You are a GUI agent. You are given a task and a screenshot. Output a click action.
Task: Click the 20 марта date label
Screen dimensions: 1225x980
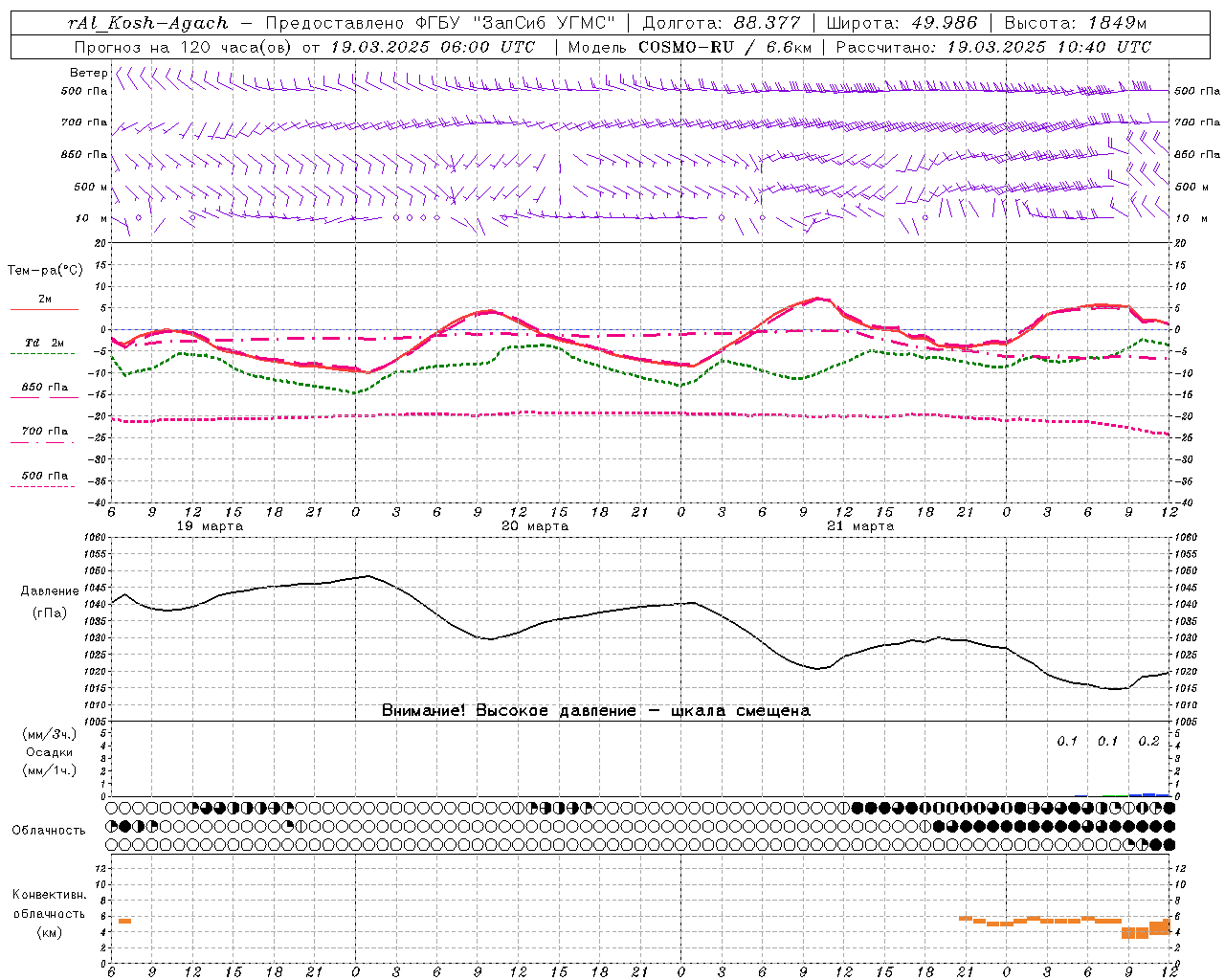click(535, 526)
